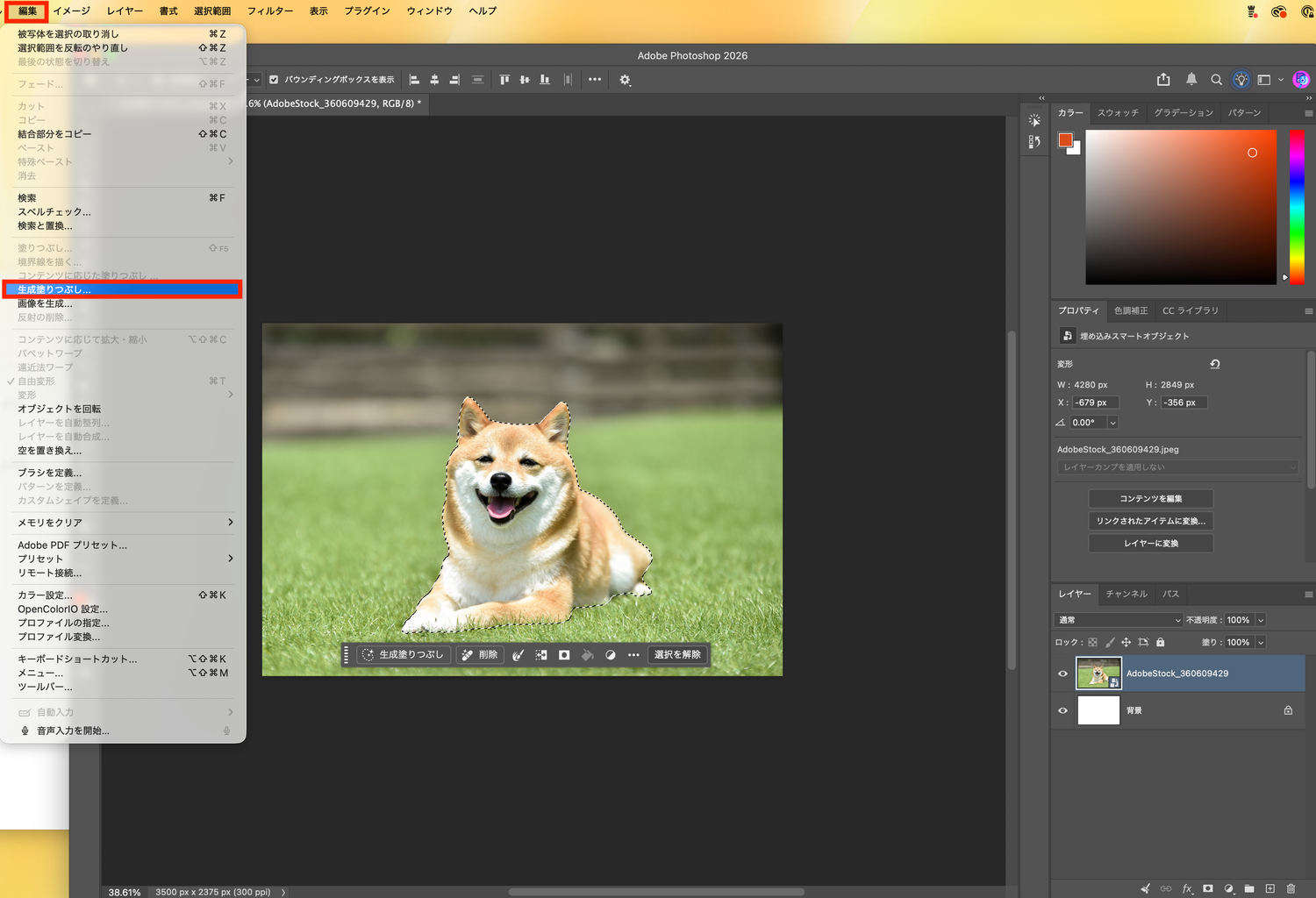Click the trash icon in Layers panel
1316x898 pixels.
(x=1291, y=888)
